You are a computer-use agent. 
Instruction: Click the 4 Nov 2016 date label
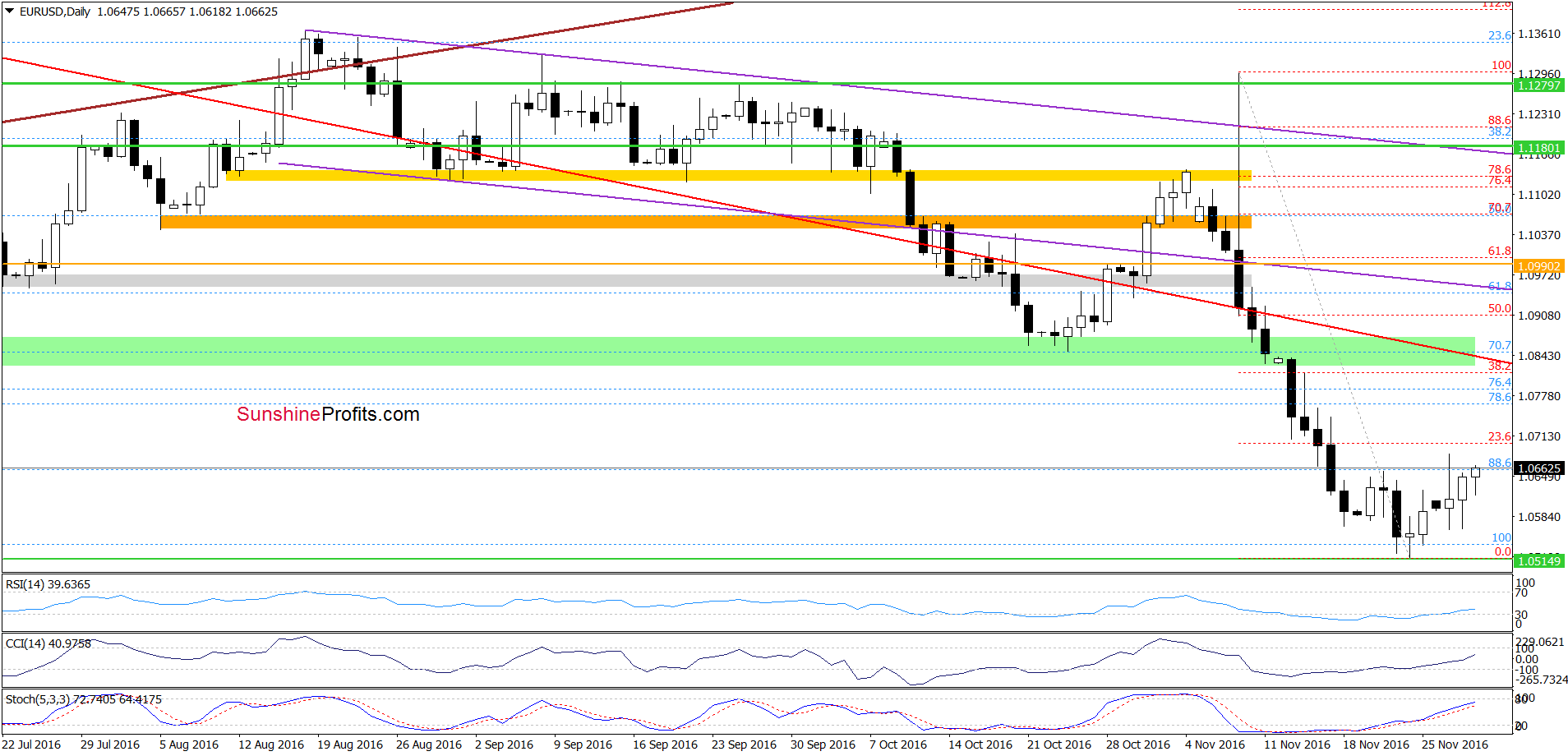coord(1215,744)
